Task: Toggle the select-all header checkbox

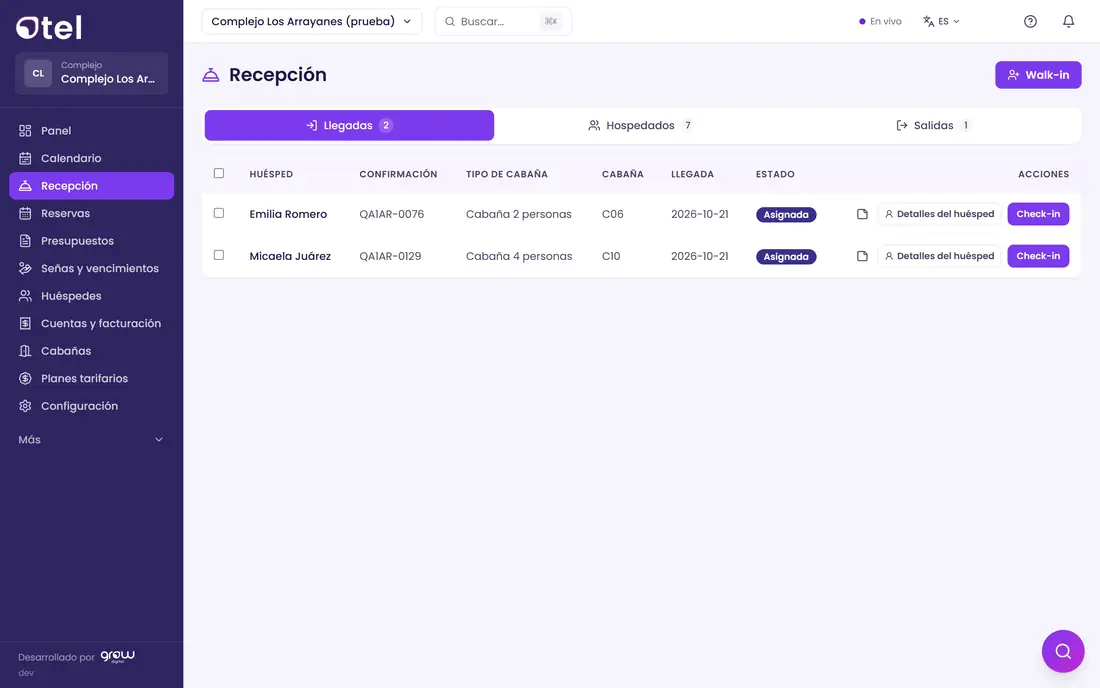Action: click(x=219, y=173)
